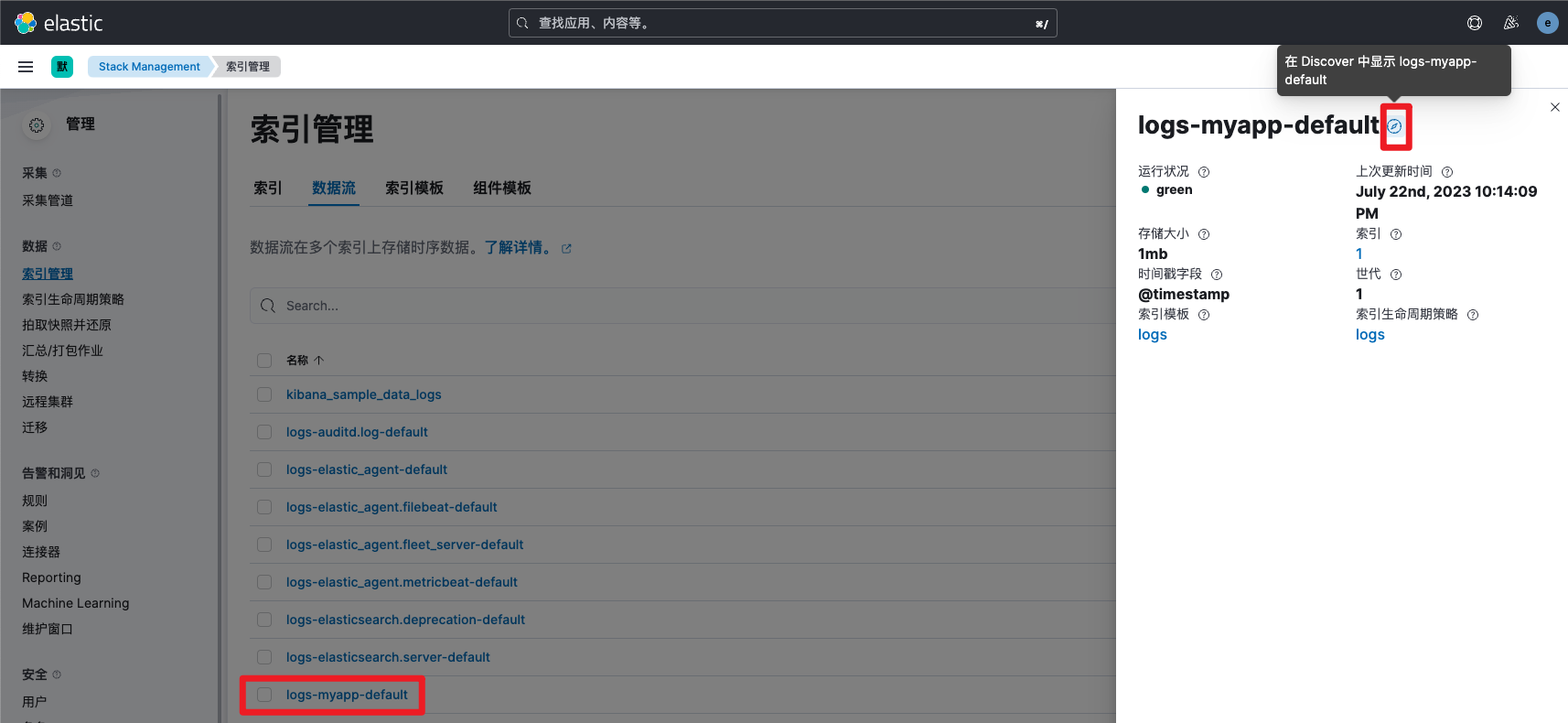Switch to the 索引模板 tab
The image size is (1568, 723).
point(414,188)
